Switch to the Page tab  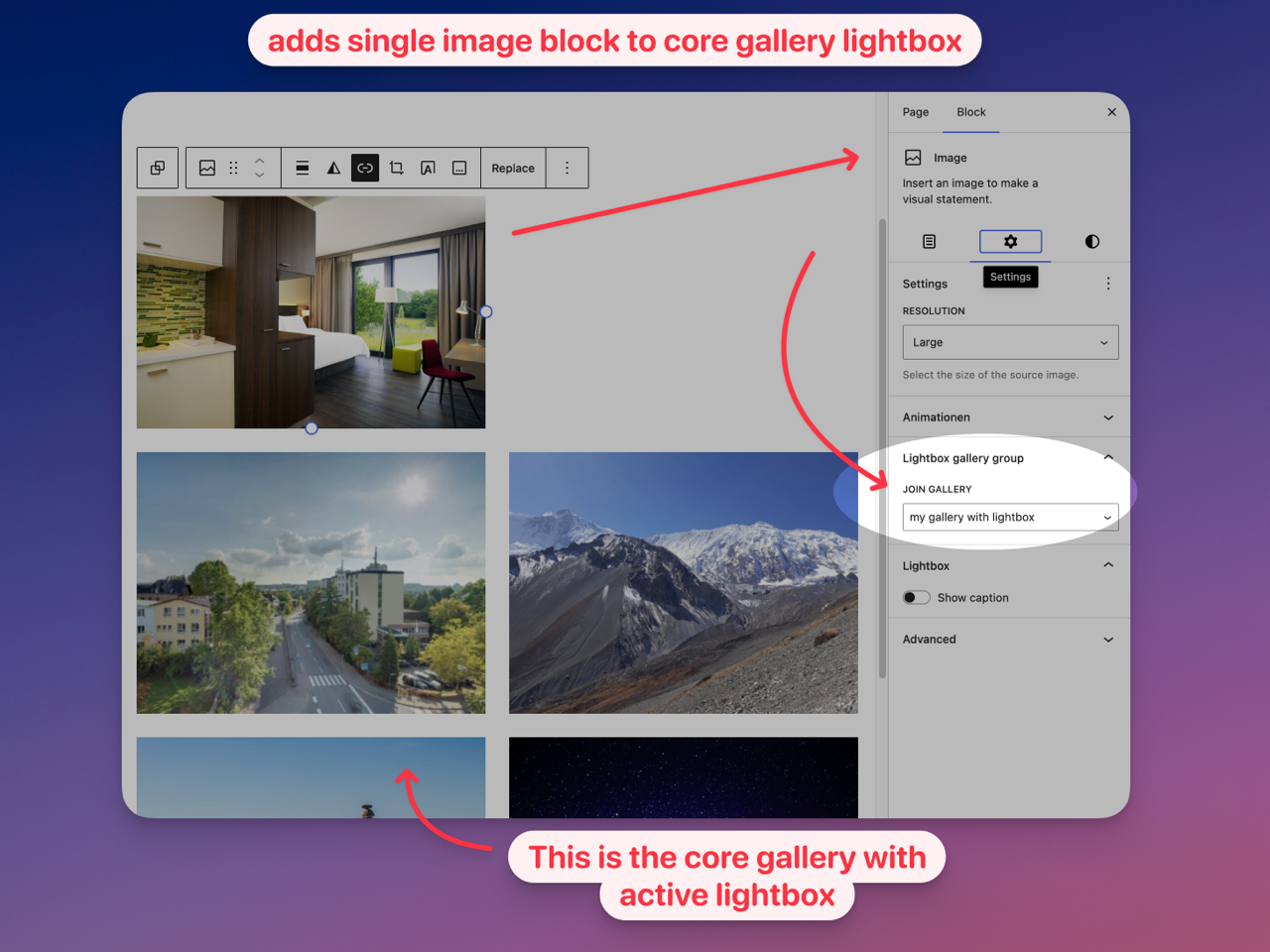916,112
